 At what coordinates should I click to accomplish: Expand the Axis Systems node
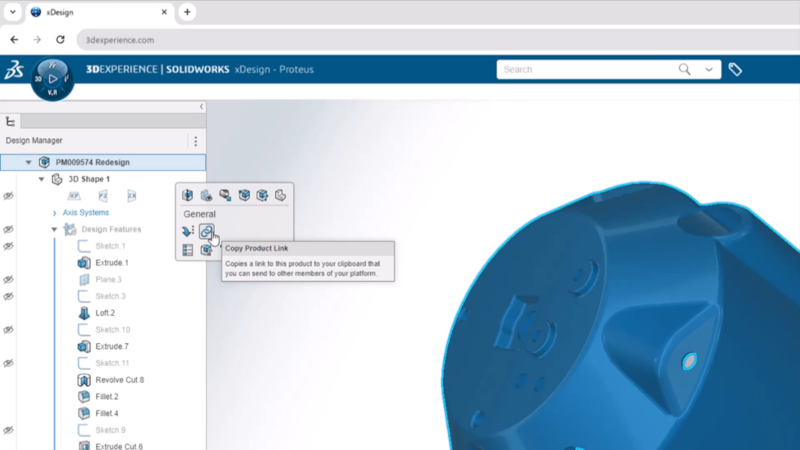[54, 213]
